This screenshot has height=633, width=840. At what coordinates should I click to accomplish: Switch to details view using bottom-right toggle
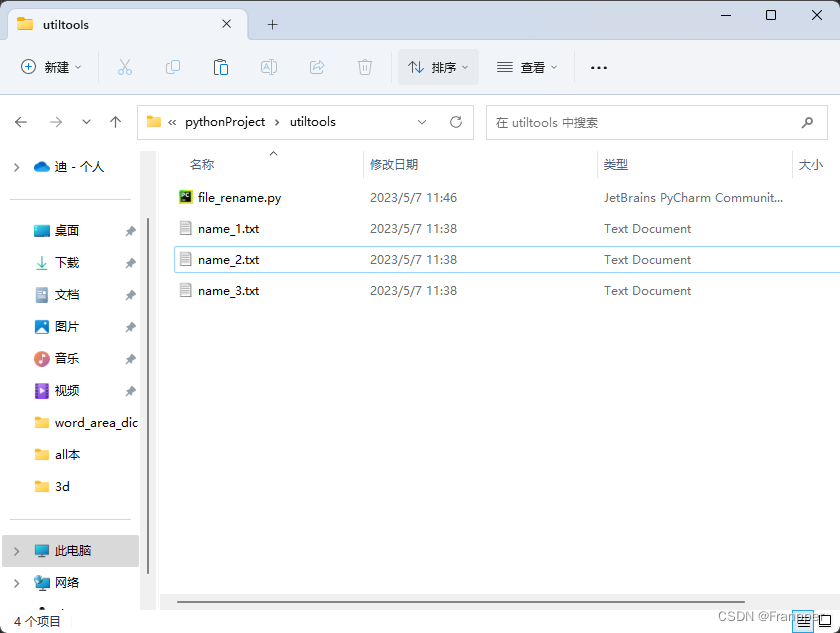[803, 621]
